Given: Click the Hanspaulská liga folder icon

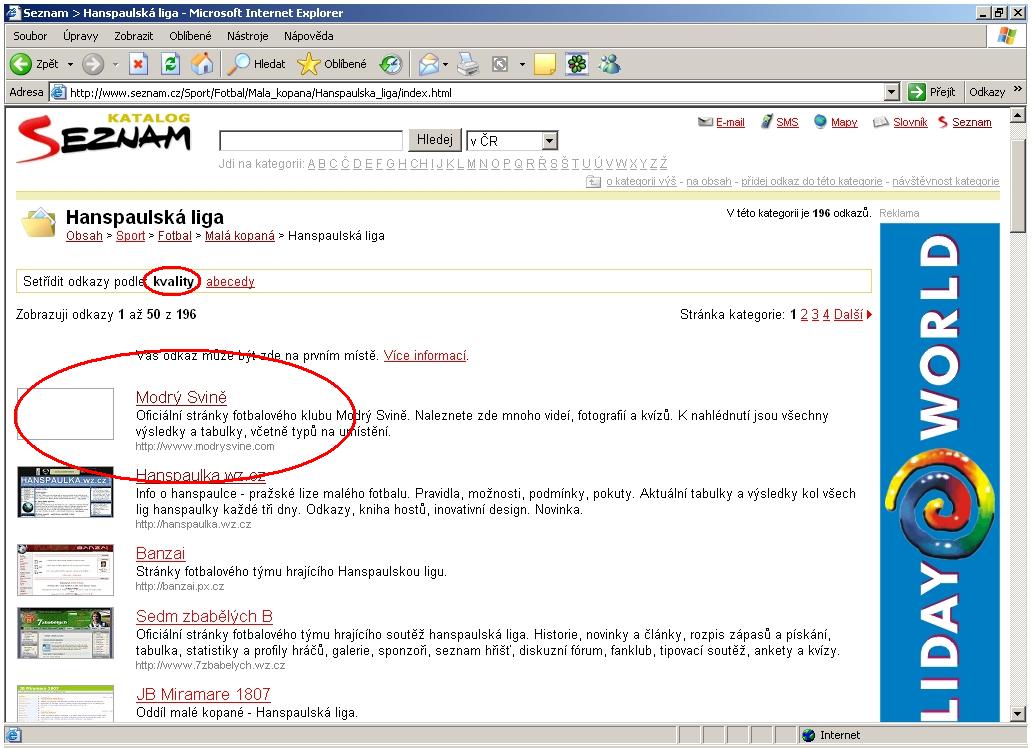Looking at the screenshot, I should (38, 223).
